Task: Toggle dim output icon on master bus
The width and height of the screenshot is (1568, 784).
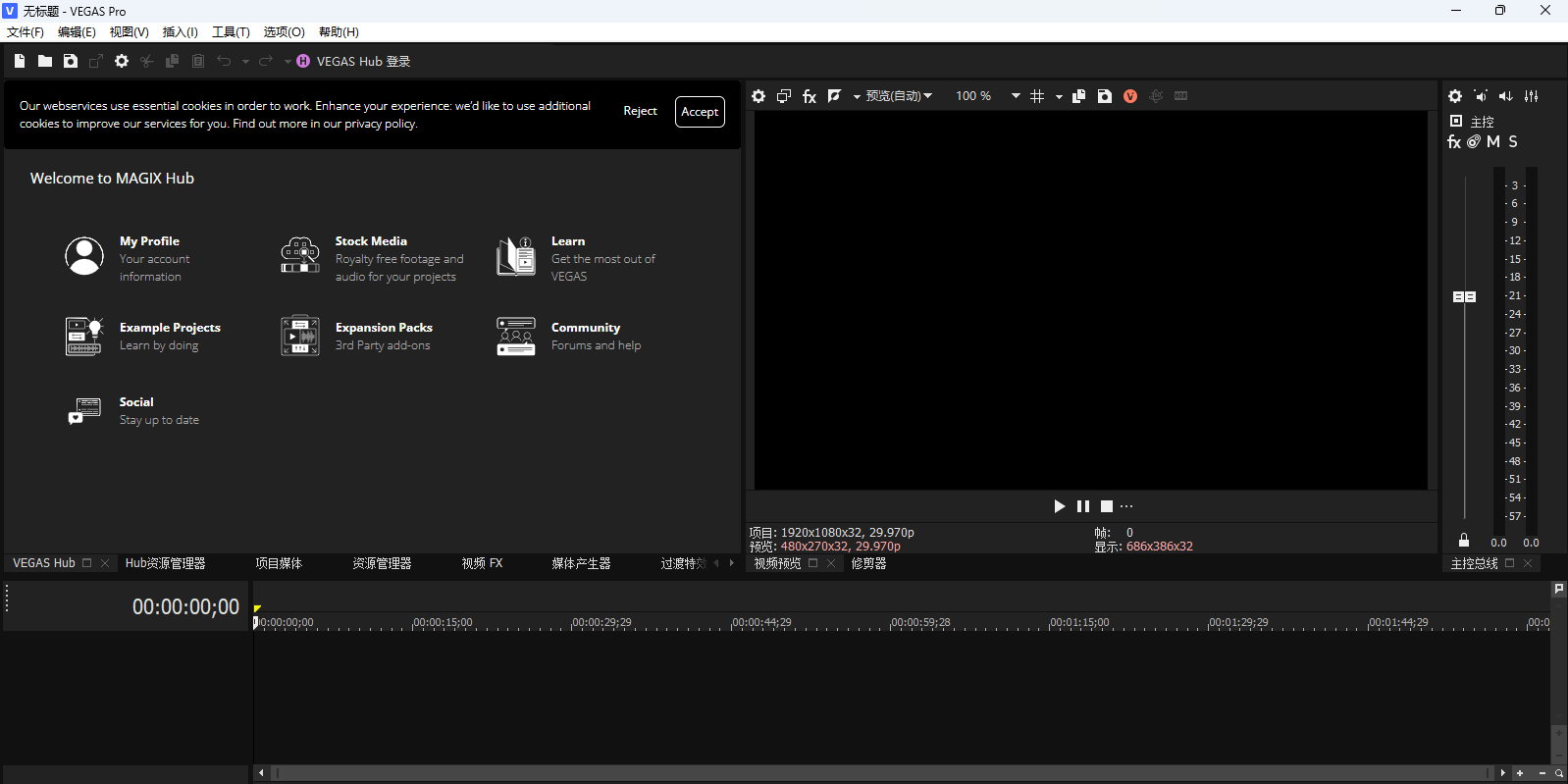Action: click(x=1506, y=96)
